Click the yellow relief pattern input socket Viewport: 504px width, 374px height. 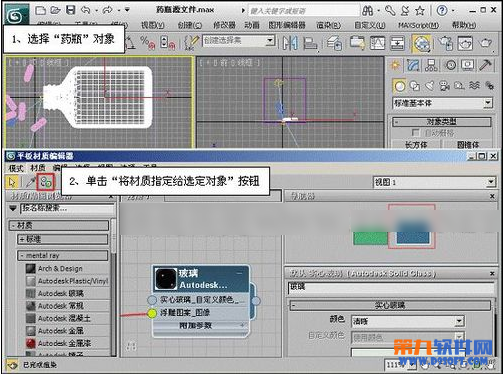coord(152,313)
